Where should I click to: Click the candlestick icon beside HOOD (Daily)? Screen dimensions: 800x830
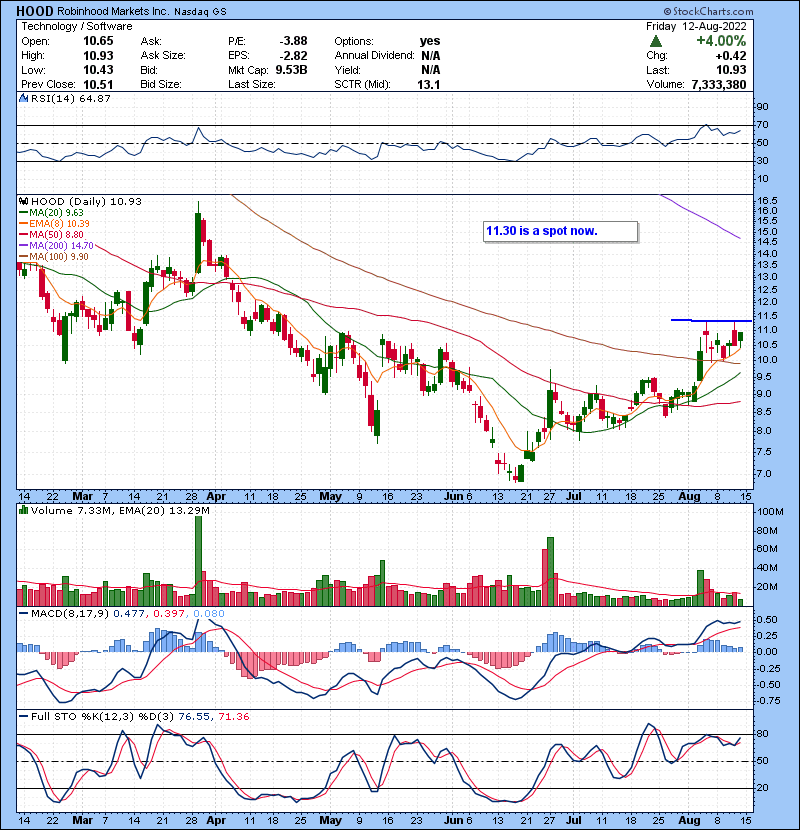point(23,201)
